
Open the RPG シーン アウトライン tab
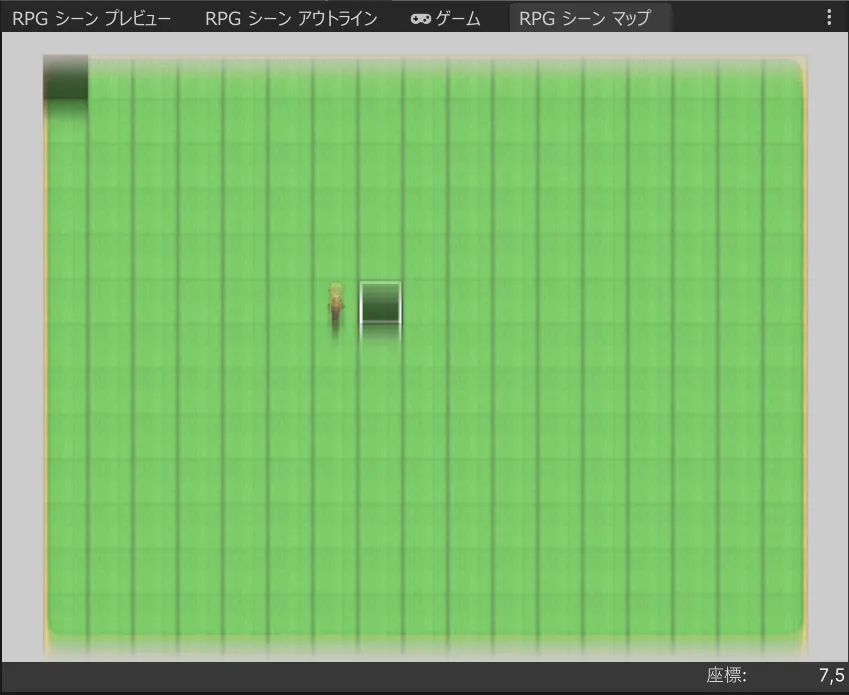pos(291,18)
